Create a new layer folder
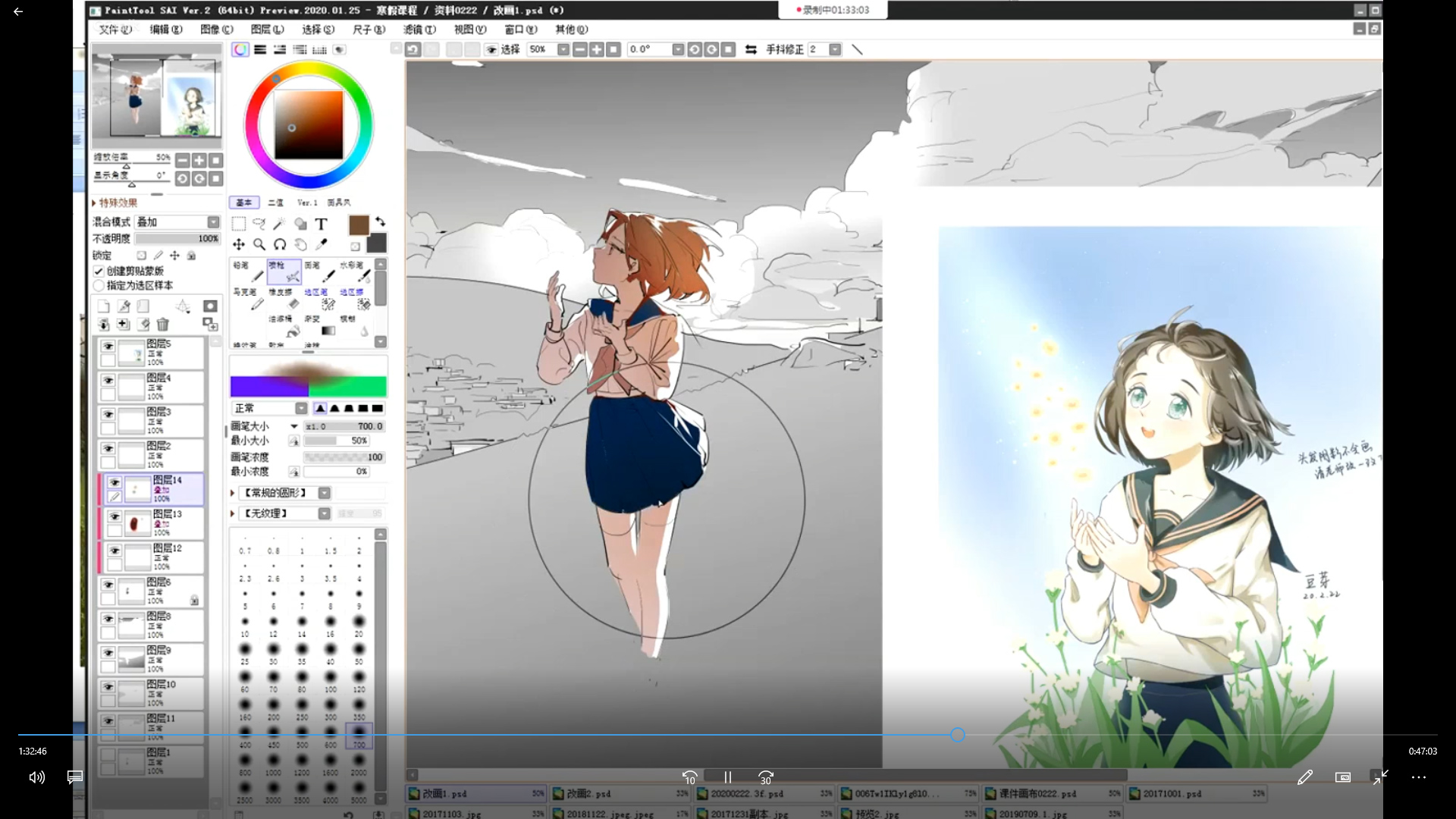The height and width of the screenshot is (819, 1456). pyautogui.click(x=143, y=306)
